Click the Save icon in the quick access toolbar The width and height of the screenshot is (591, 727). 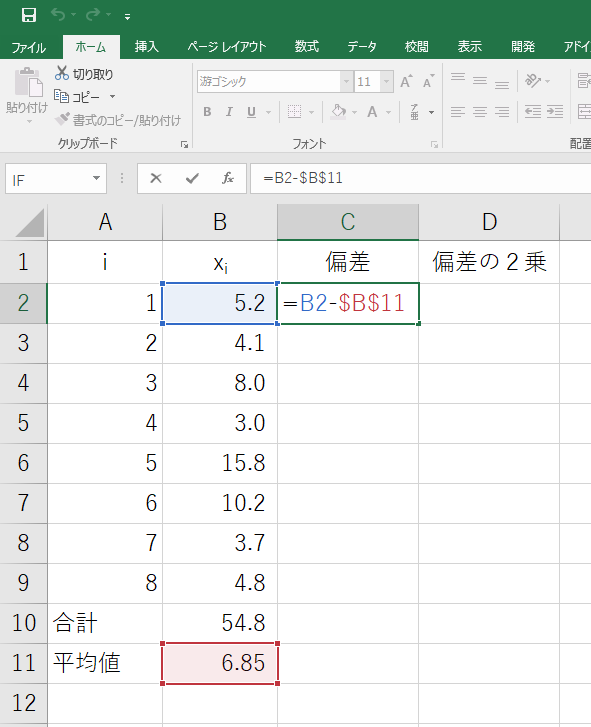[x=29, y=15]
